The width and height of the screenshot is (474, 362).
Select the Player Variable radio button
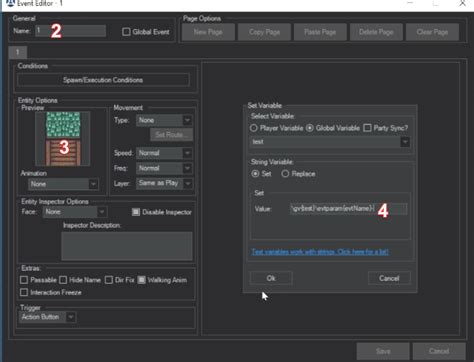[254, 128]
